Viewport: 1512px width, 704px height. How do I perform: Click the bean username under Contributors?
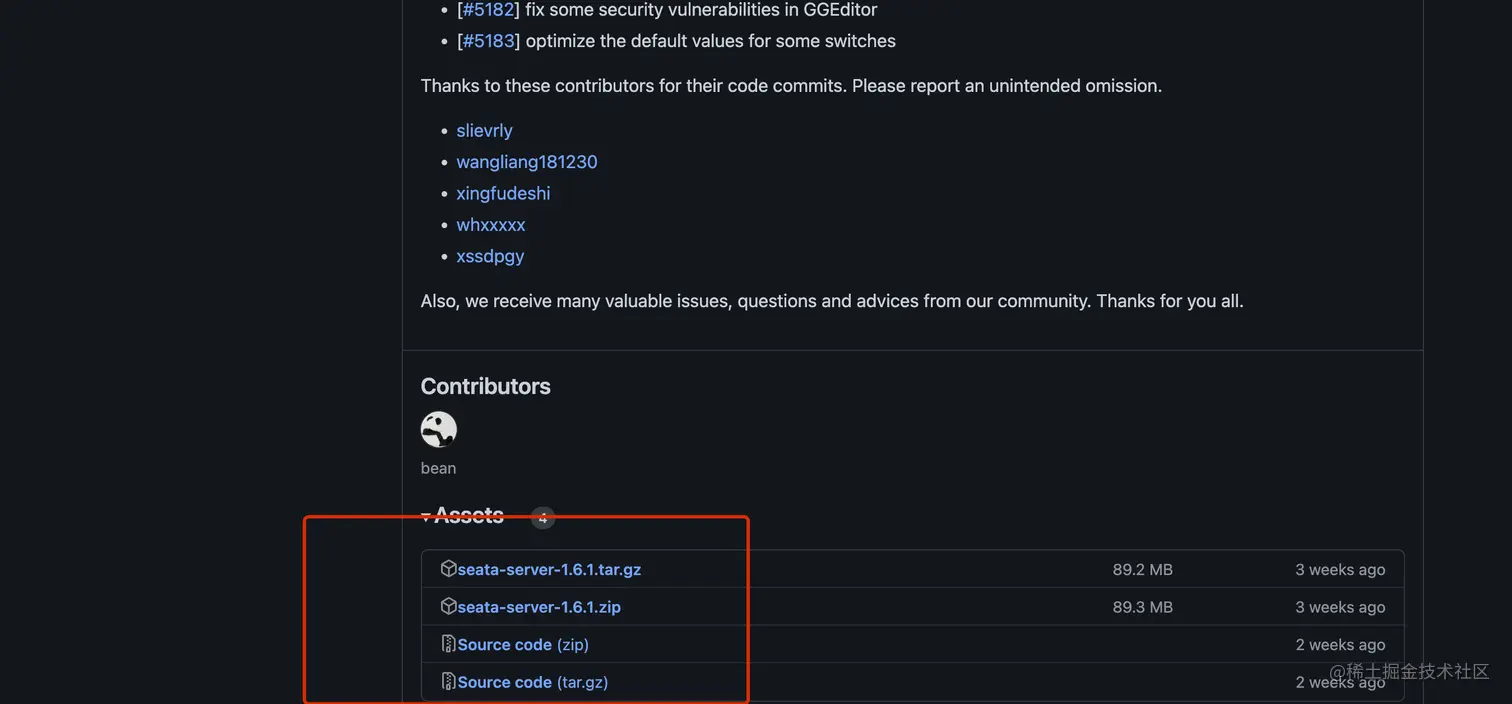coord(438,468)
